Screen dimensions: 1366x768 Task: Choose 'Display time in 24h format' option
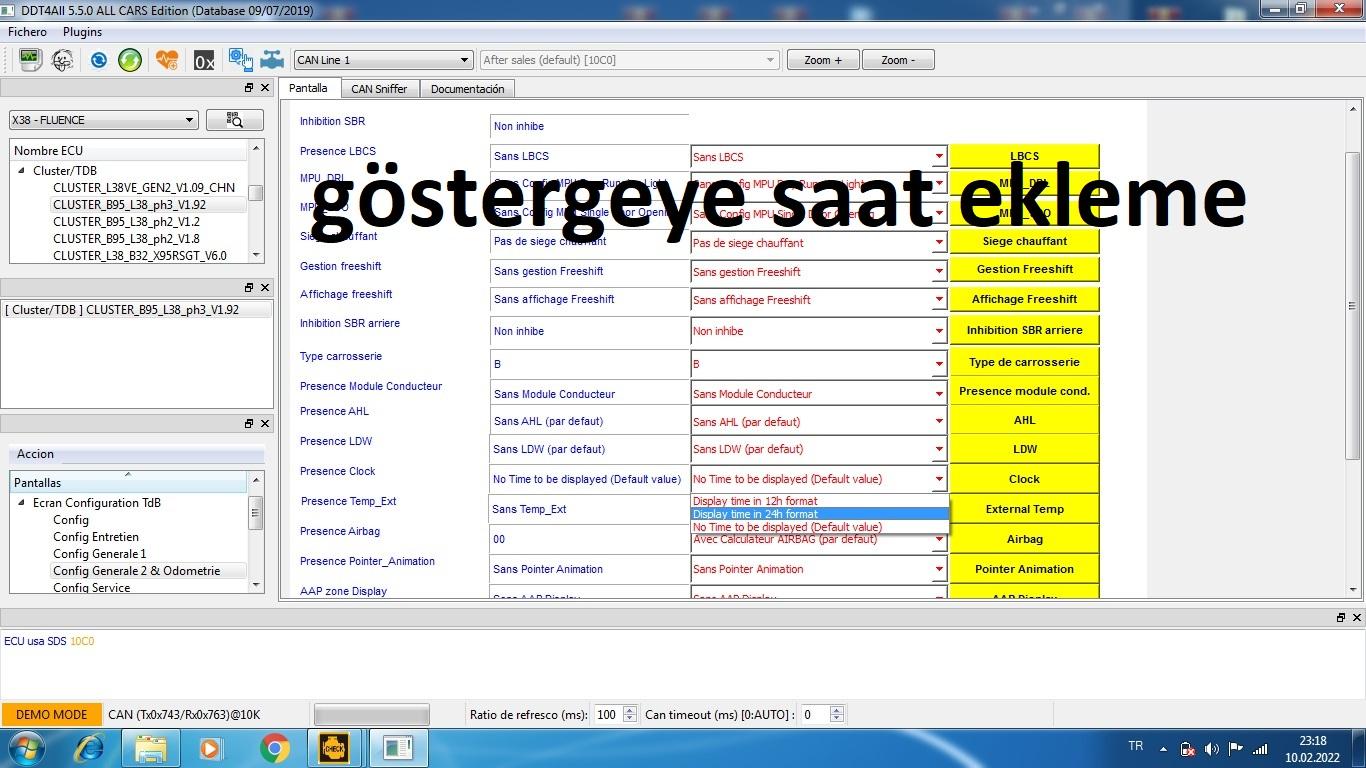pyautogui.click(x=755, y=514)
